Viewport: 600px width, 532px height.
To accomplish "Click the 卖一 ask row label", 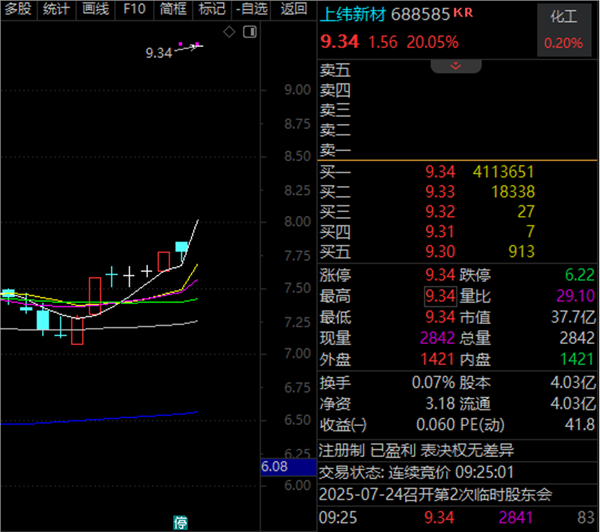I will tap(335, 150).
